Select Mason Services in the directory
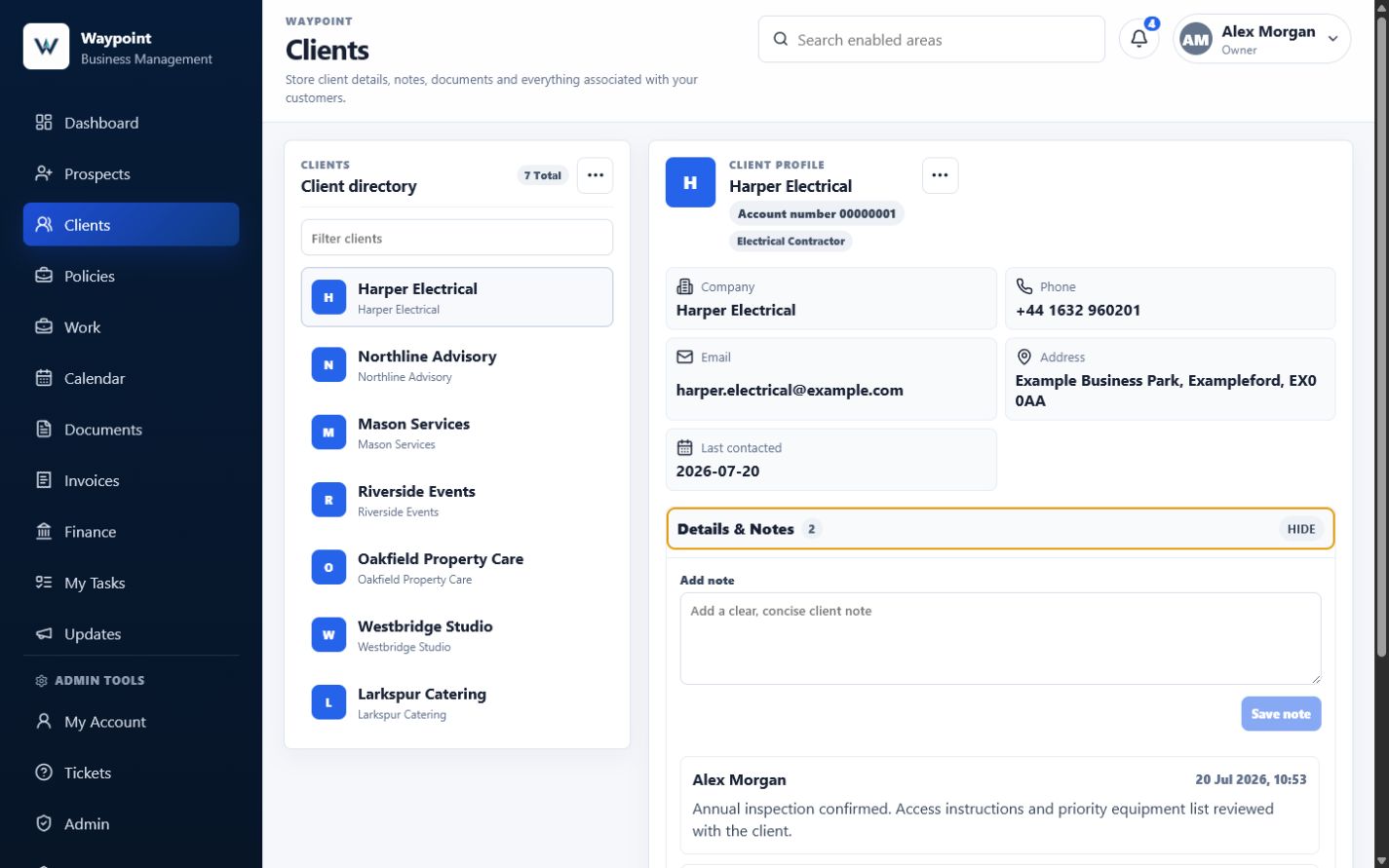This screenshot has width=1389, height=868. pyautogui.click(x=457, y=433)
